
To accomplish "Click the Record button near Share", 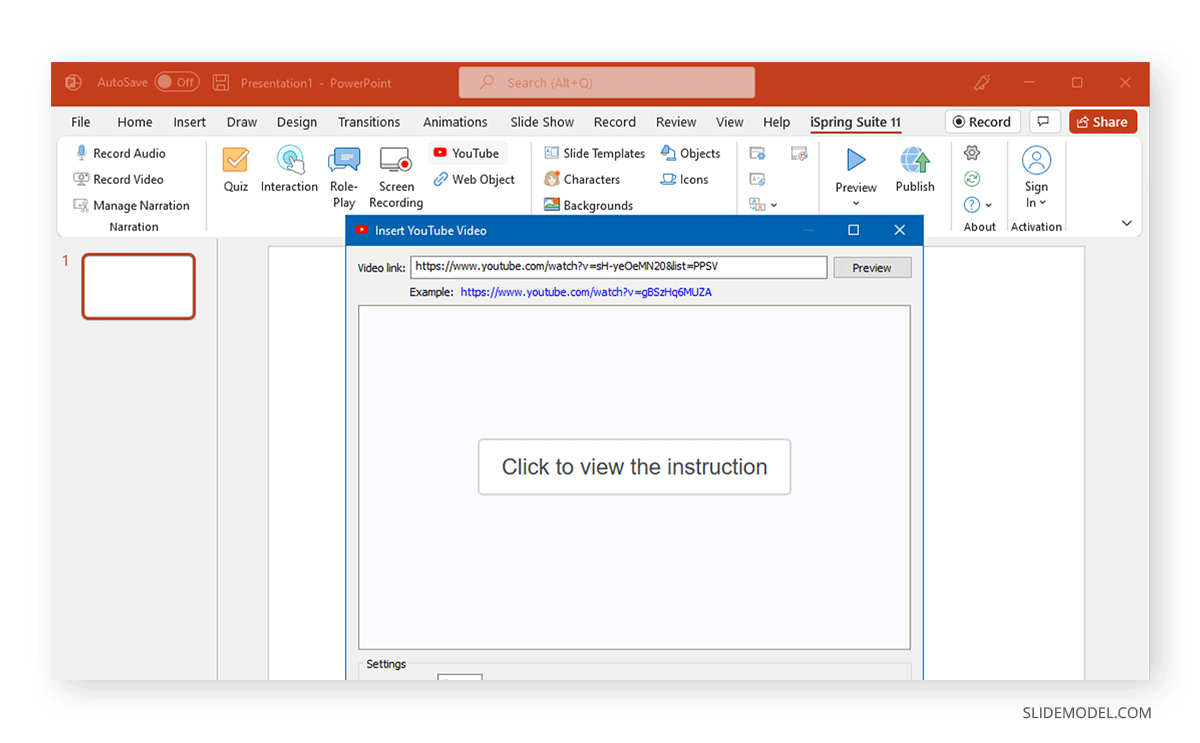I will click(x=982, y=122).
